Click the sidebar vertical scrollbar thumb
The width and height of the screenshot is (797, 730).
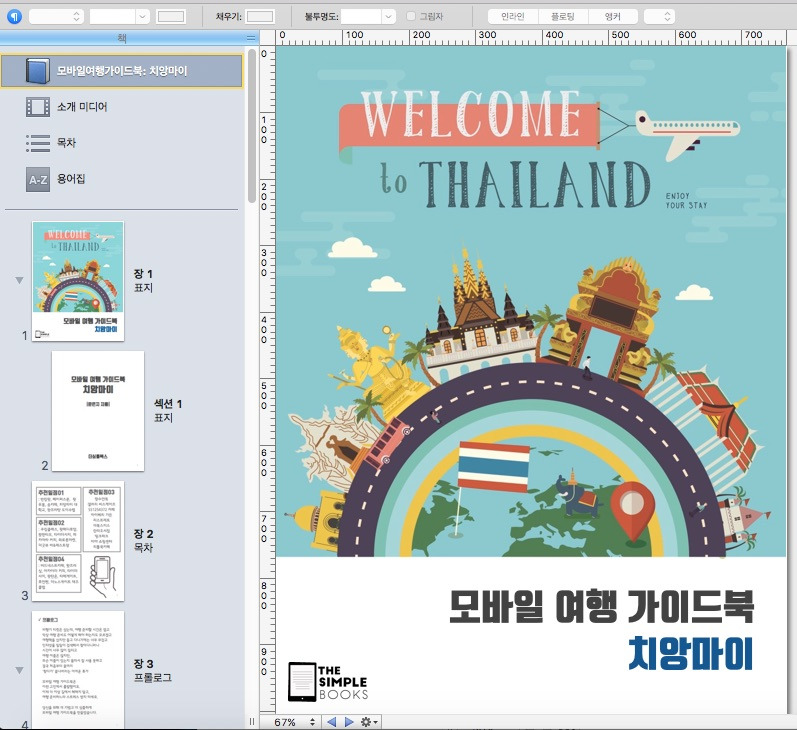click(x=252, y=126)
